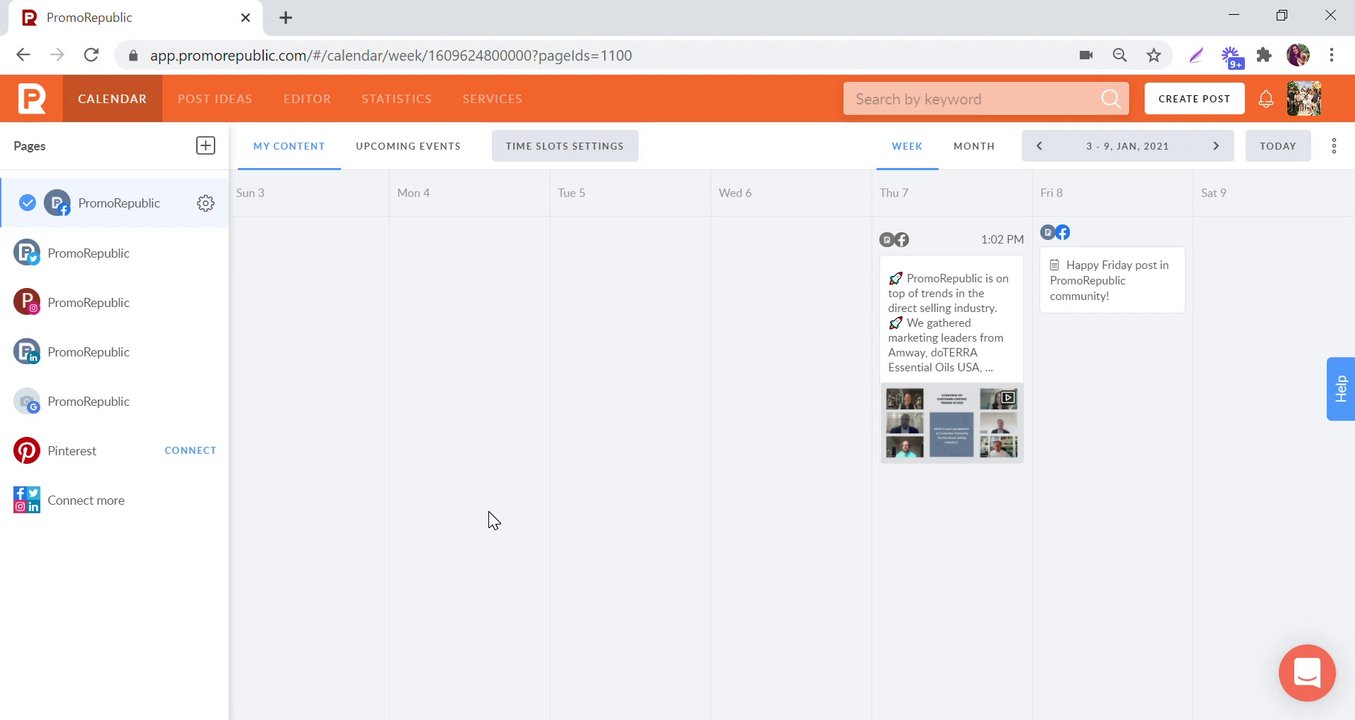Switch to MY CONTENT tab
Image resolution: width=1355 pixels, height=720 pixels.
click(x=289, y=146)
